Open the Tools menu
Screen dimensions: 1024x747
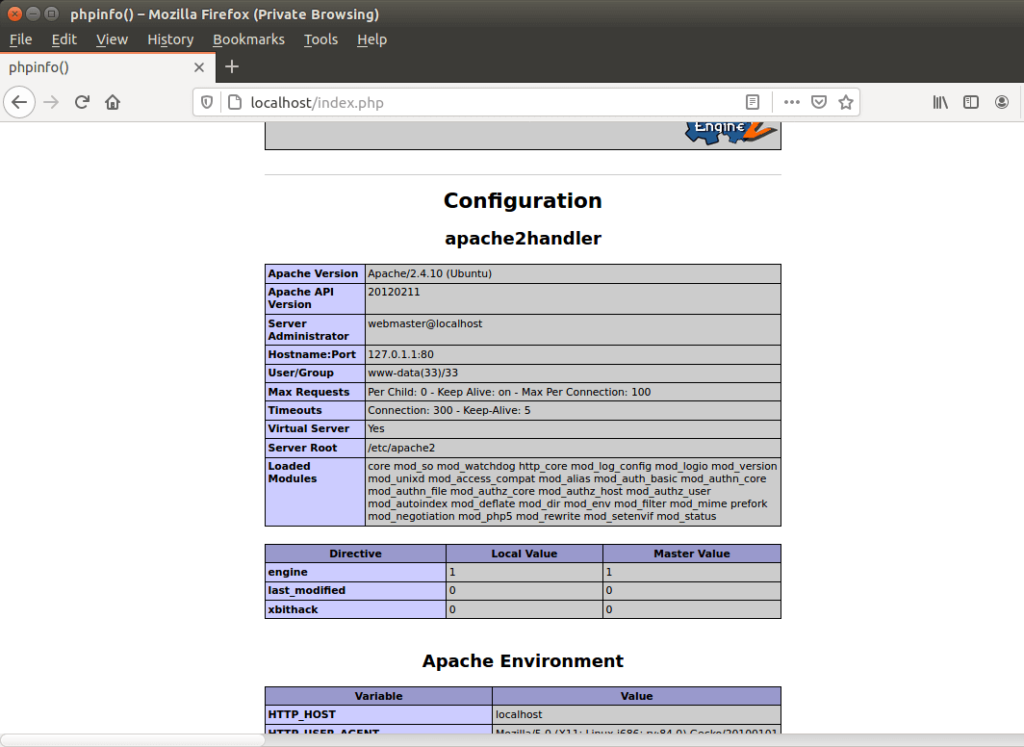tap(320, 39)
